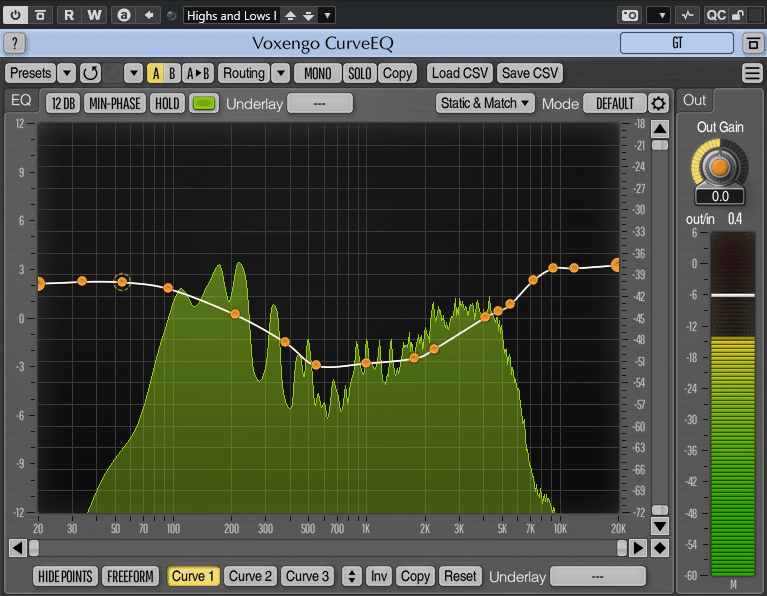Screen dimensions: 767x596
Task: Open the spectrum Mode DEFAULT selector
Action: [x=615, y=104]
